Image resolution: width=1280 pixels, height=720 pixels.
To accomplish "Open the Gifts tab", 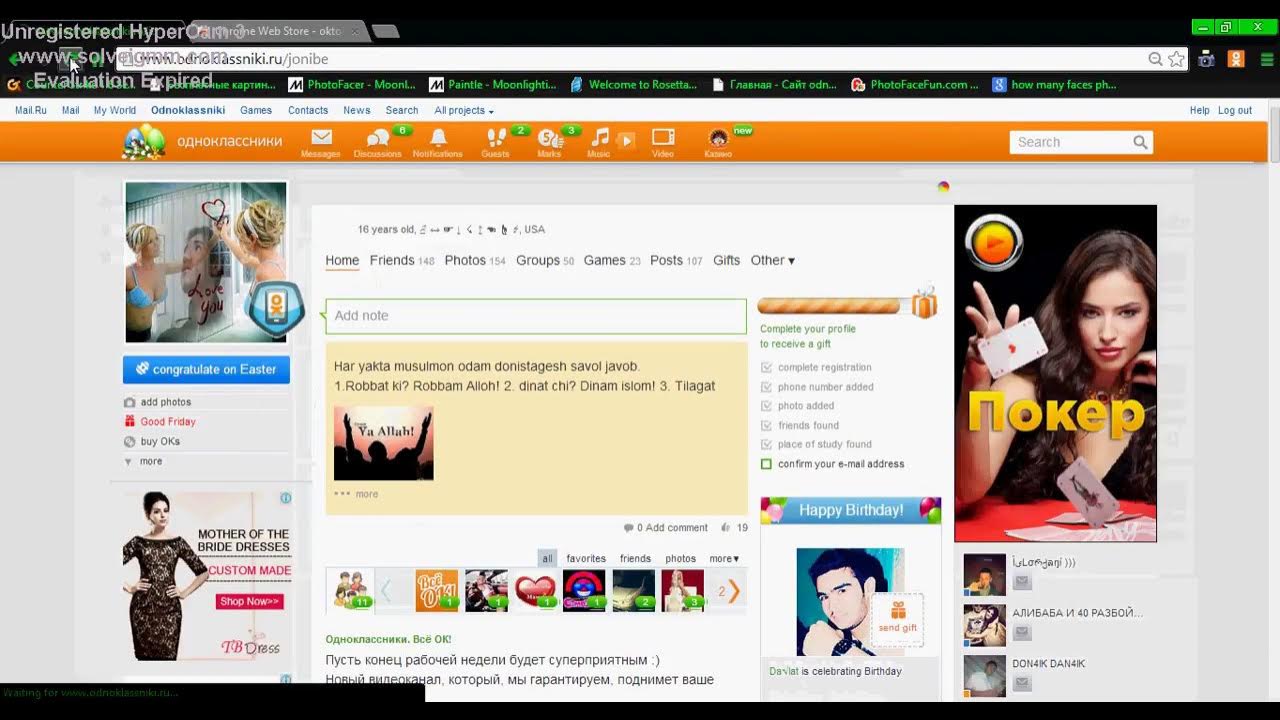I will point(727,260).
